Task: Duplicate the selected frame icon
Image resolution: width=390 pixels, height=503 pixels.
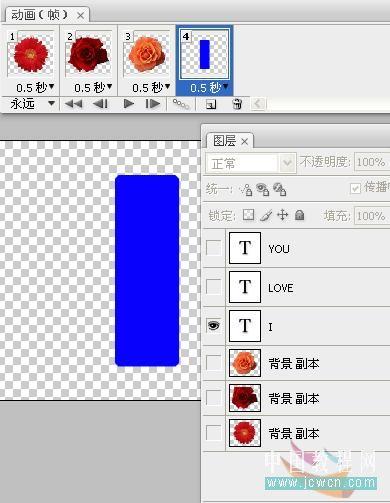Action: point(211,104)
